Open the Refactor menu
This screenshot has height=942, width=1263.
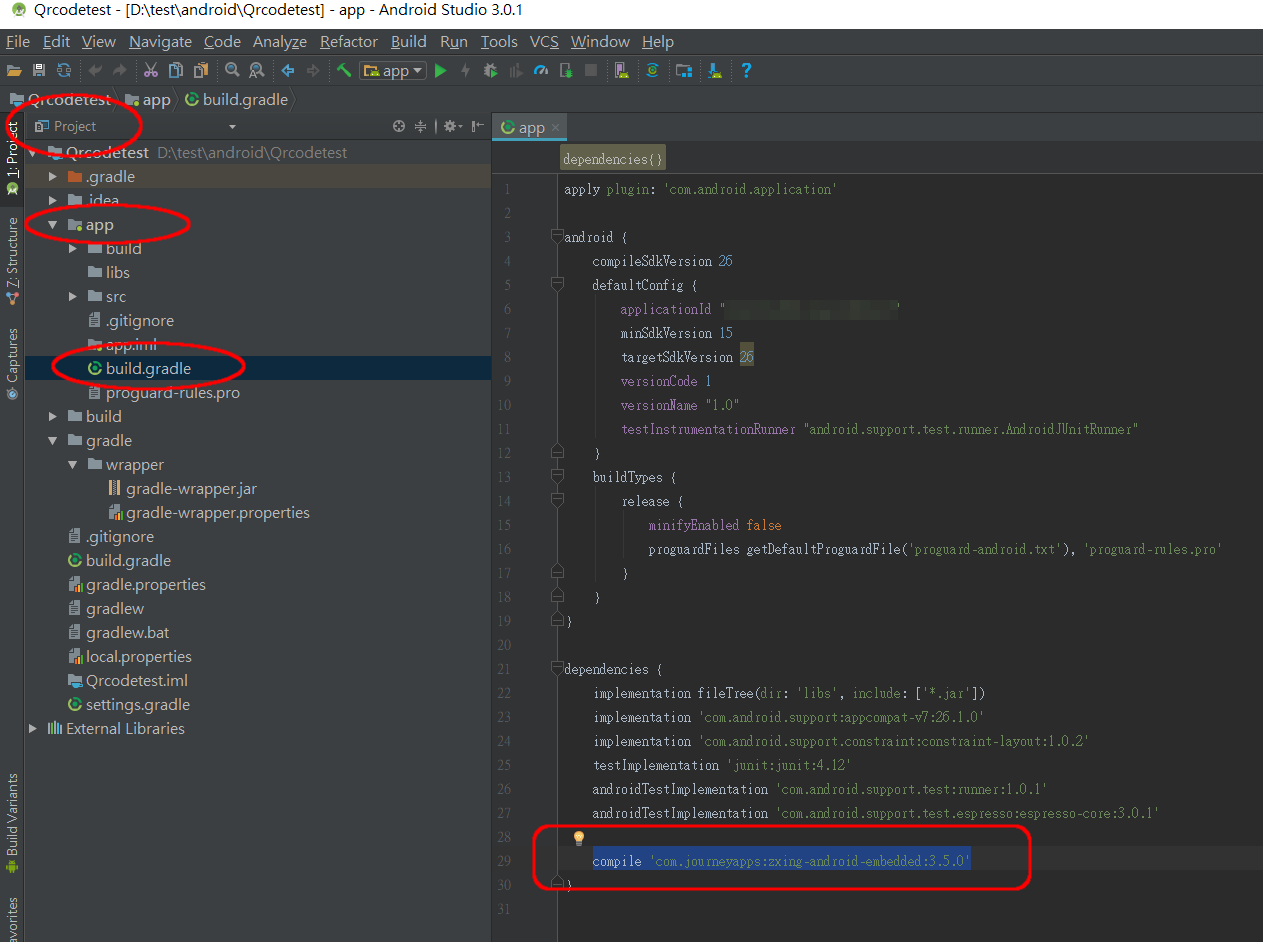click(349, 41)
